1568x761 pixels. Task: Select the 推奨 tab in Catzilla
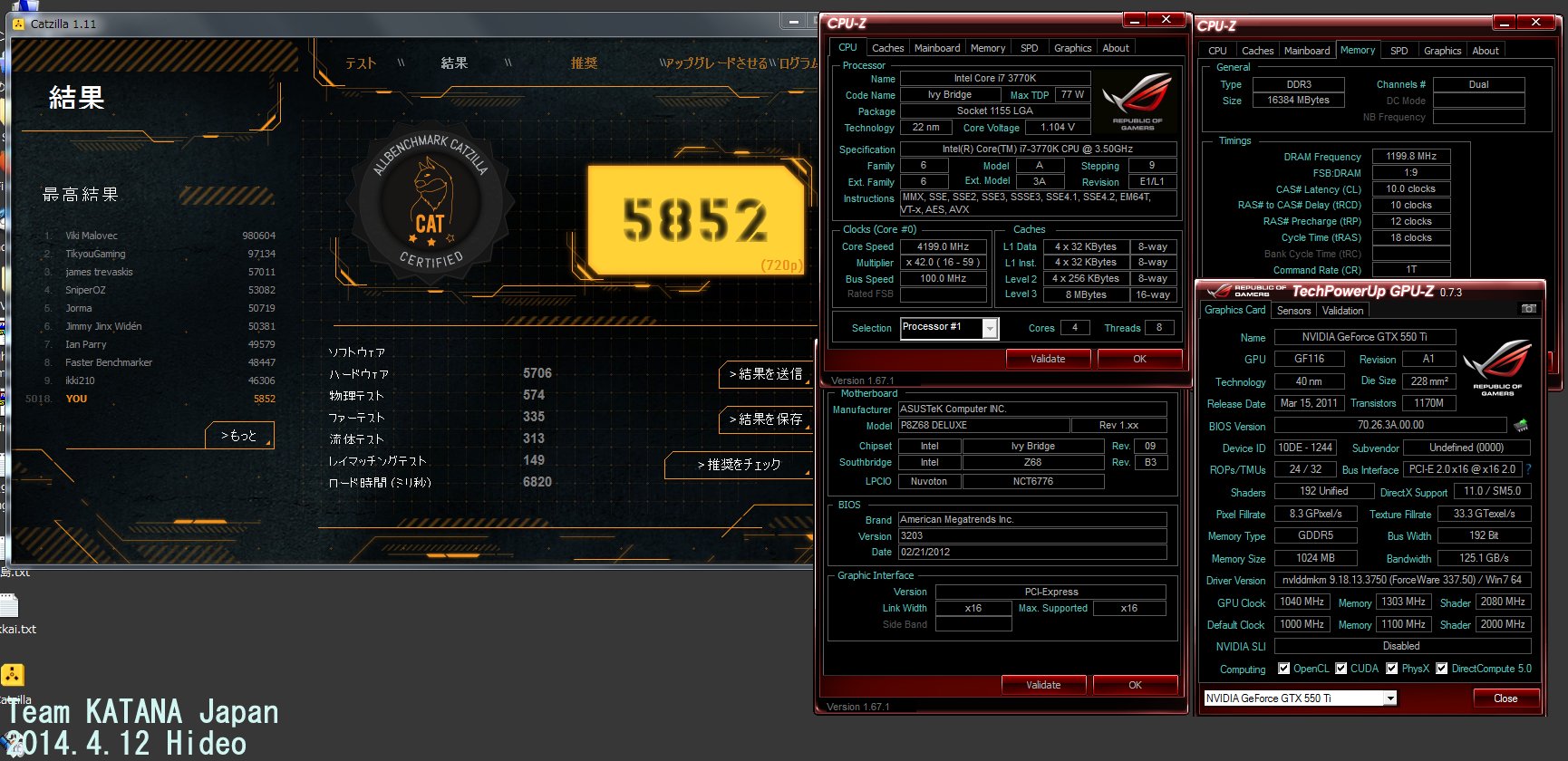[x=584, y=63]
